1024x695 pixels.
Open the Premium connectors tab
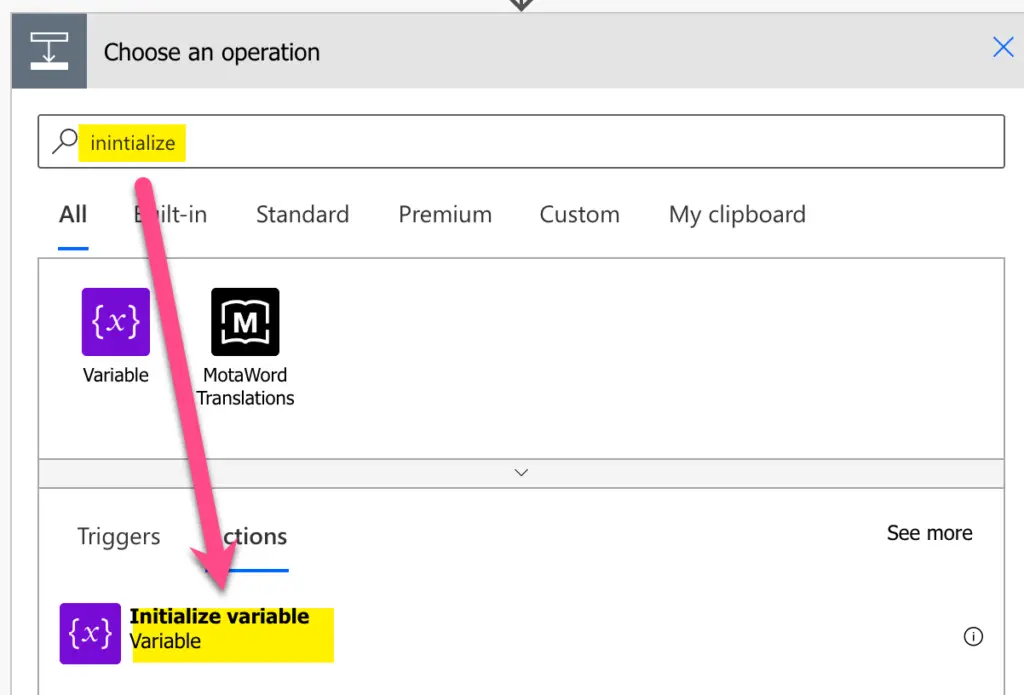pos(445,214)
